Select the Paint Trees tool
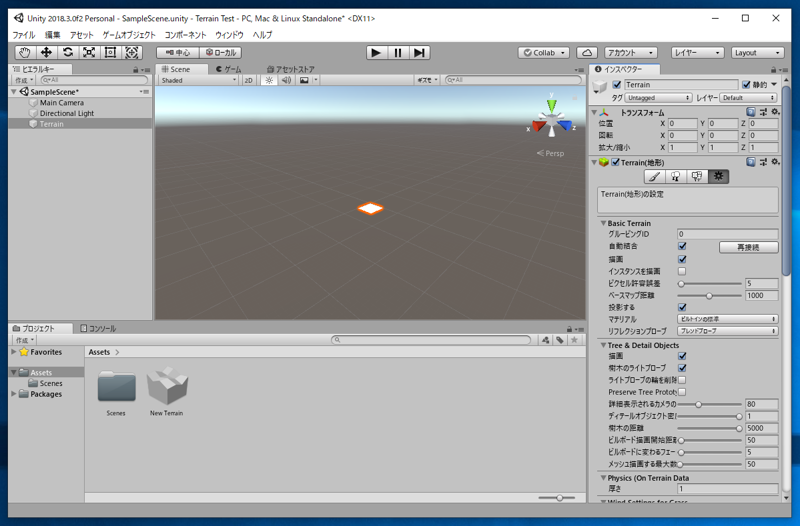 (676, 177)
